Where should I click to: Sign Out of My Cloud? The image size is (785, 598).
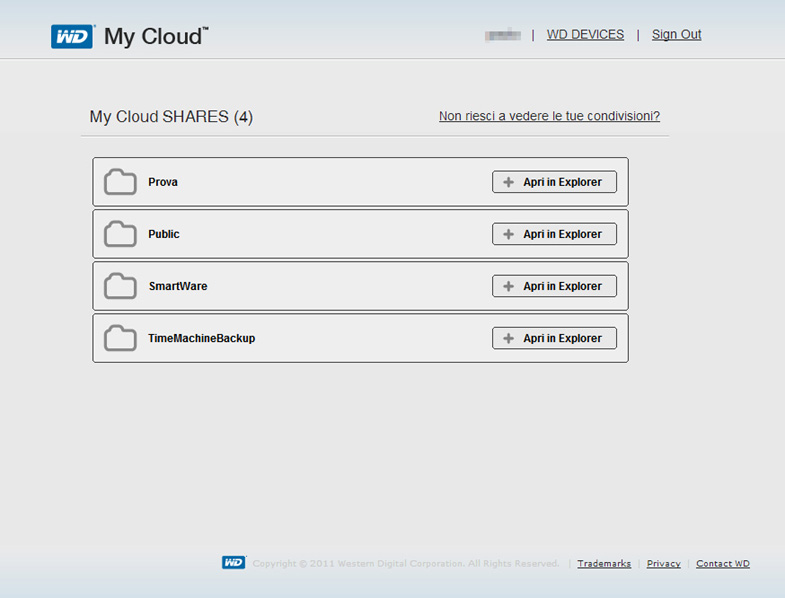(676, 35)
